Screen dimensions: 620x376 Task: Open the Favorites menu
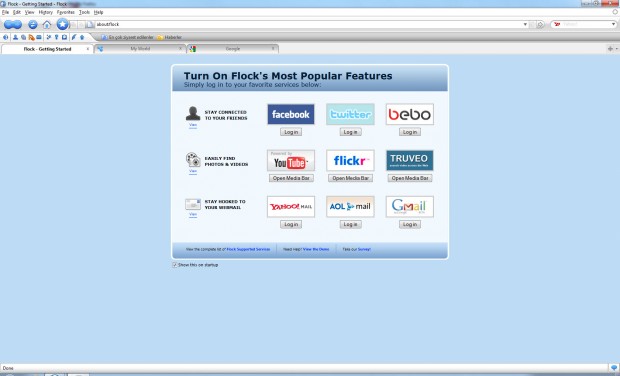coord(66,12)
